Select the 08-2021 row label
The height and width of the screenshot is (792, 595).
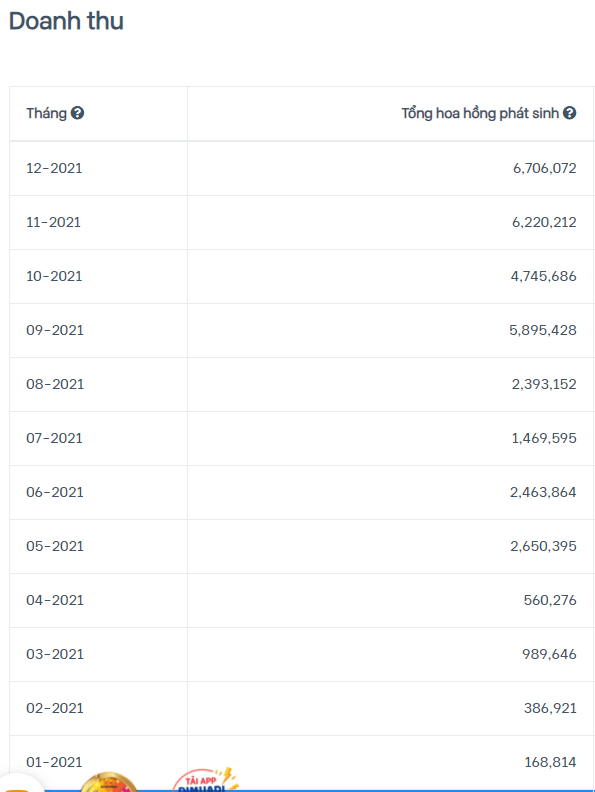(x=55, y=384)
